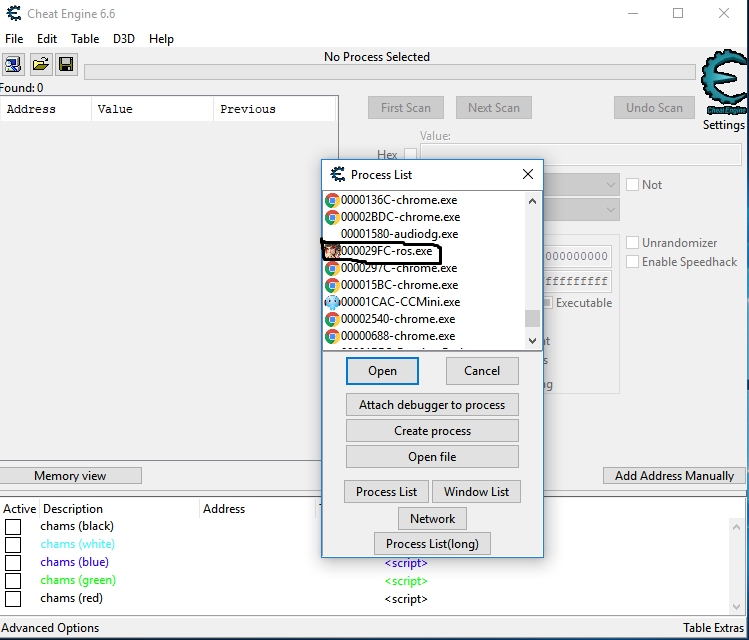
Task: Open the File menu
Action: pyautogui.click(x=14, y=39)
